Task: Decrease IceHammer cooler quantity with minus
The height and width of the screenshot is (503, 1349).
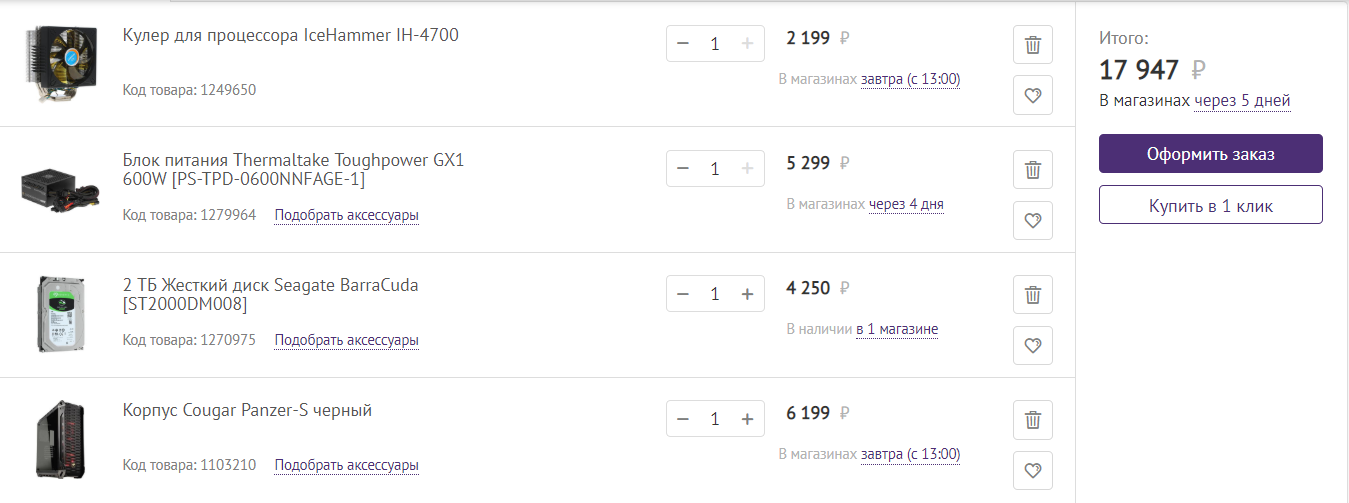Action: pos(683,44)
